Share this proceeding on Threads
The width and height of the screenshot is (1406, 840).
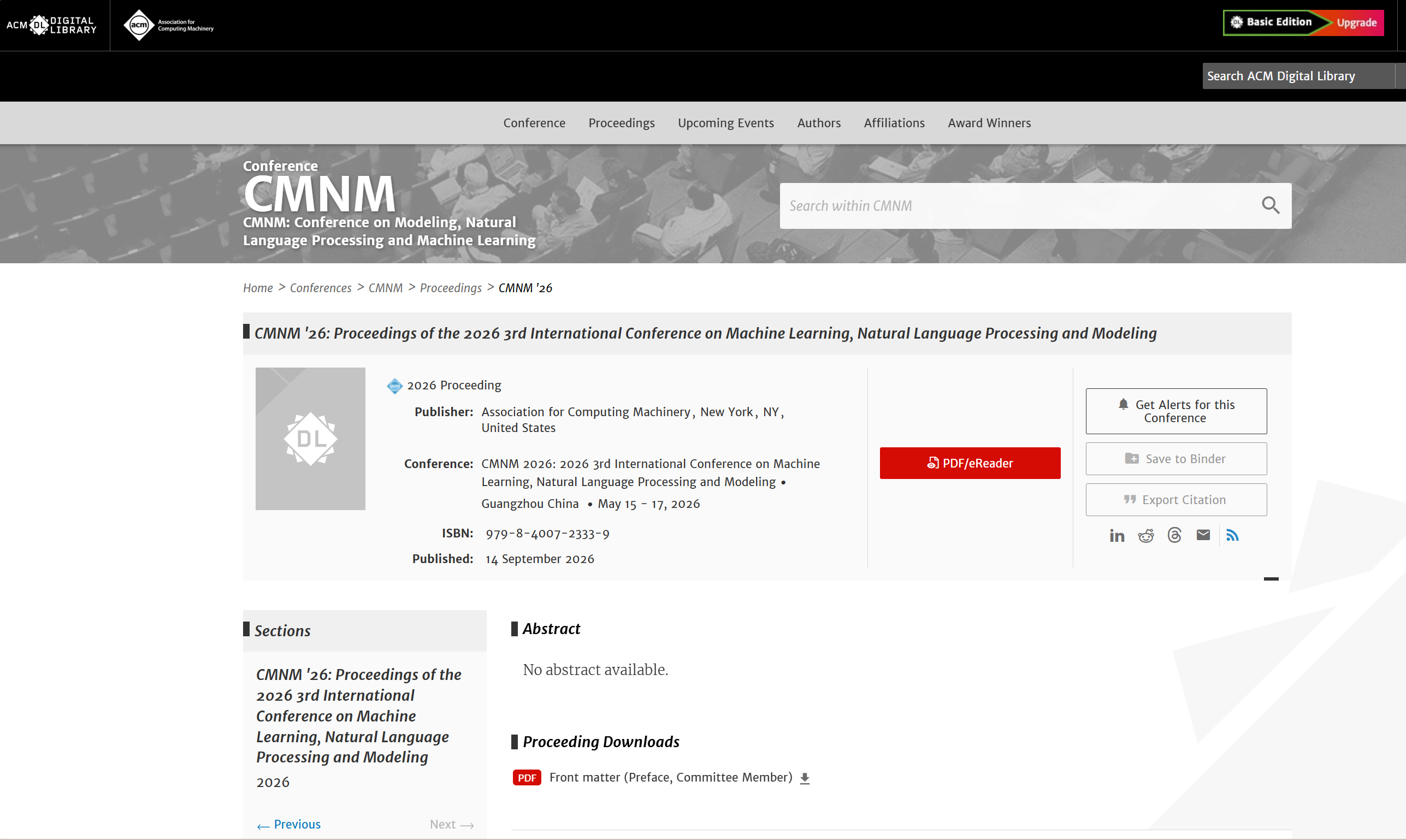point(1174,535)
